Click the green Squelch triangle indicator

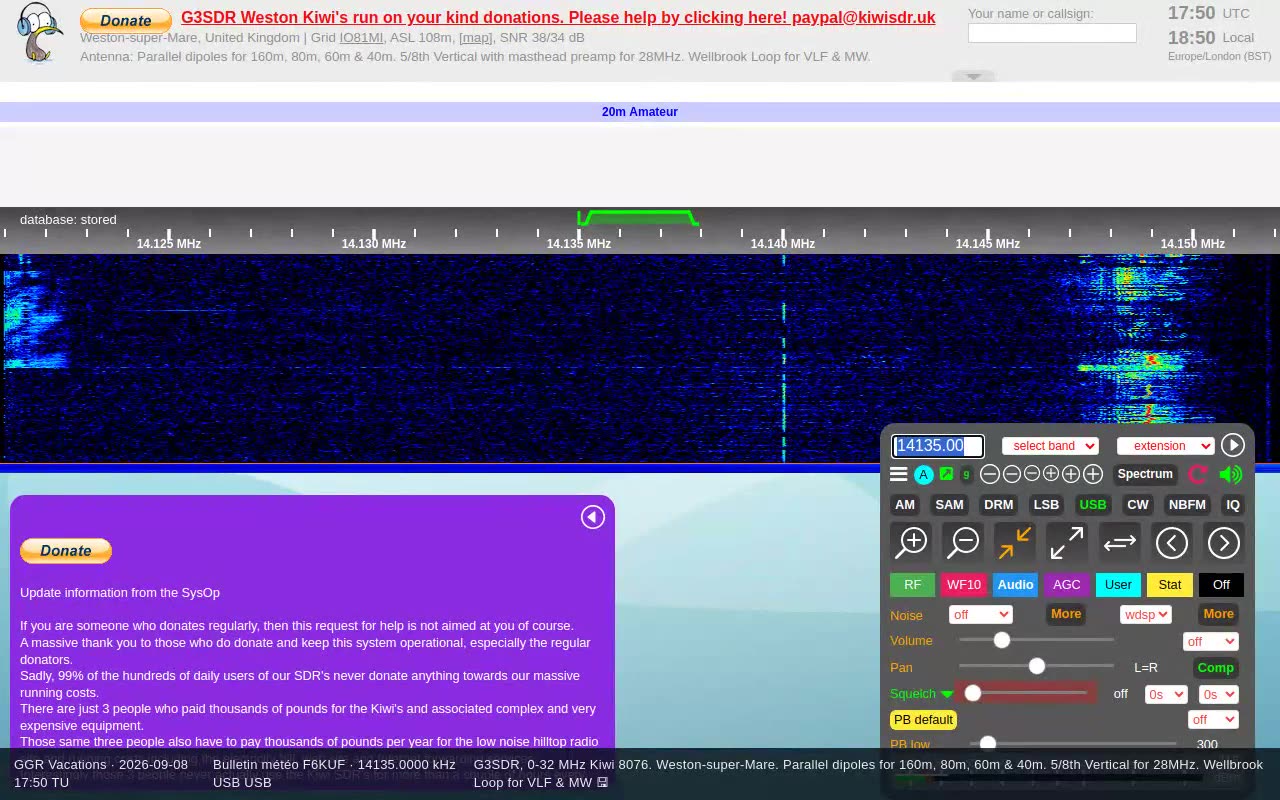point(947,694)
